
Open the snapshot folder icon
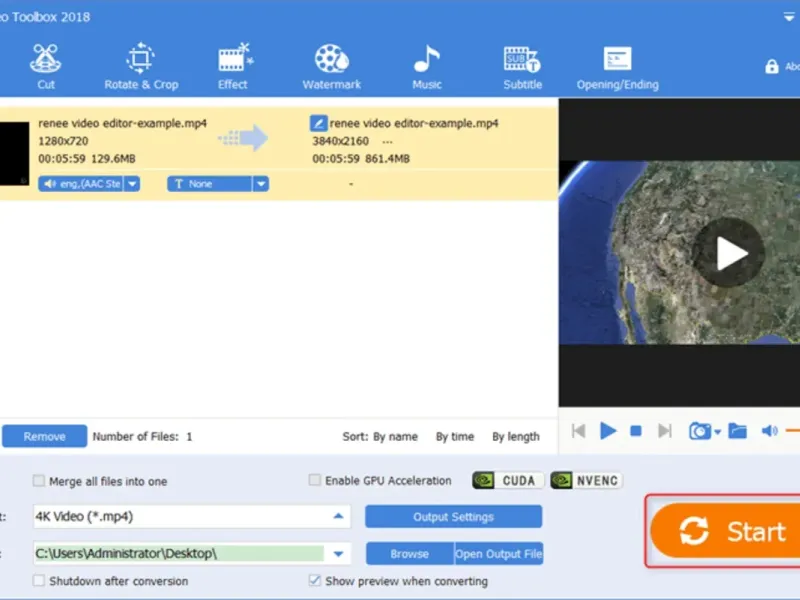coord(737,431)
